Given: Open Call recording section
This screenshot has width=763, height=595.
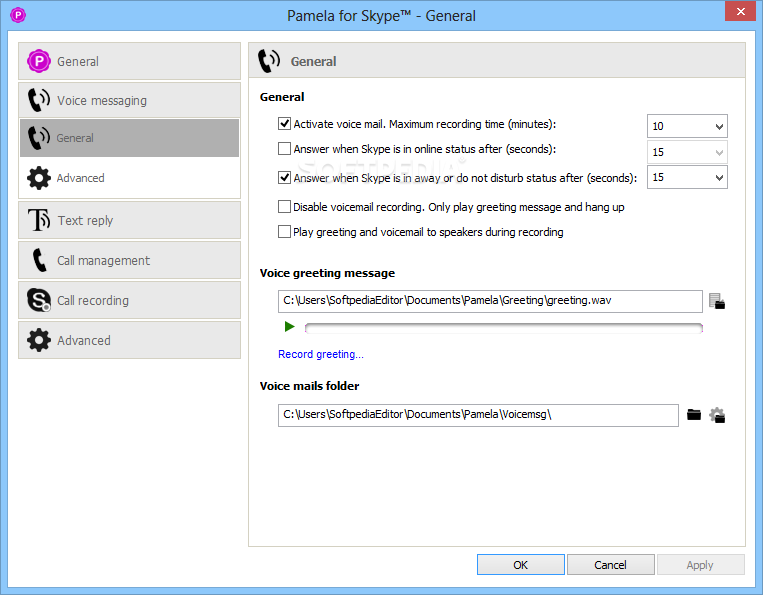Looking at the screenshot, I should coord(129,300).
